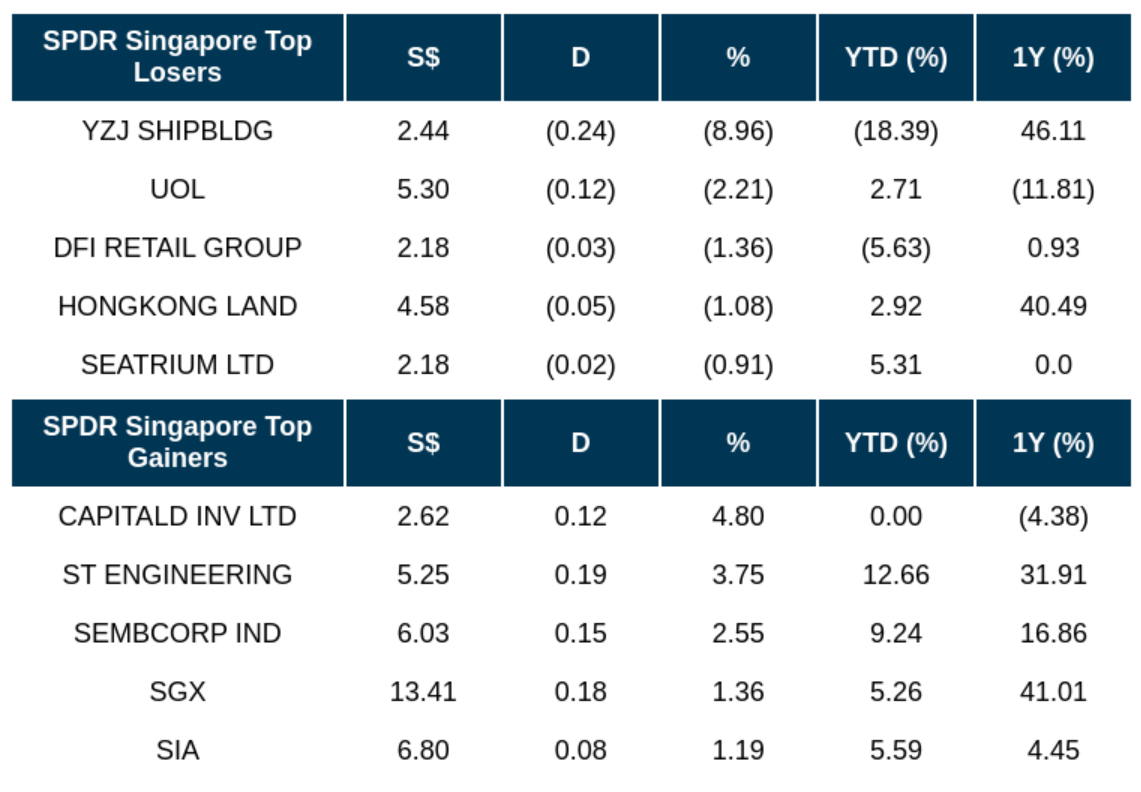Click DFI RETAIL GROUP in losers table

[x=177, y=248]
